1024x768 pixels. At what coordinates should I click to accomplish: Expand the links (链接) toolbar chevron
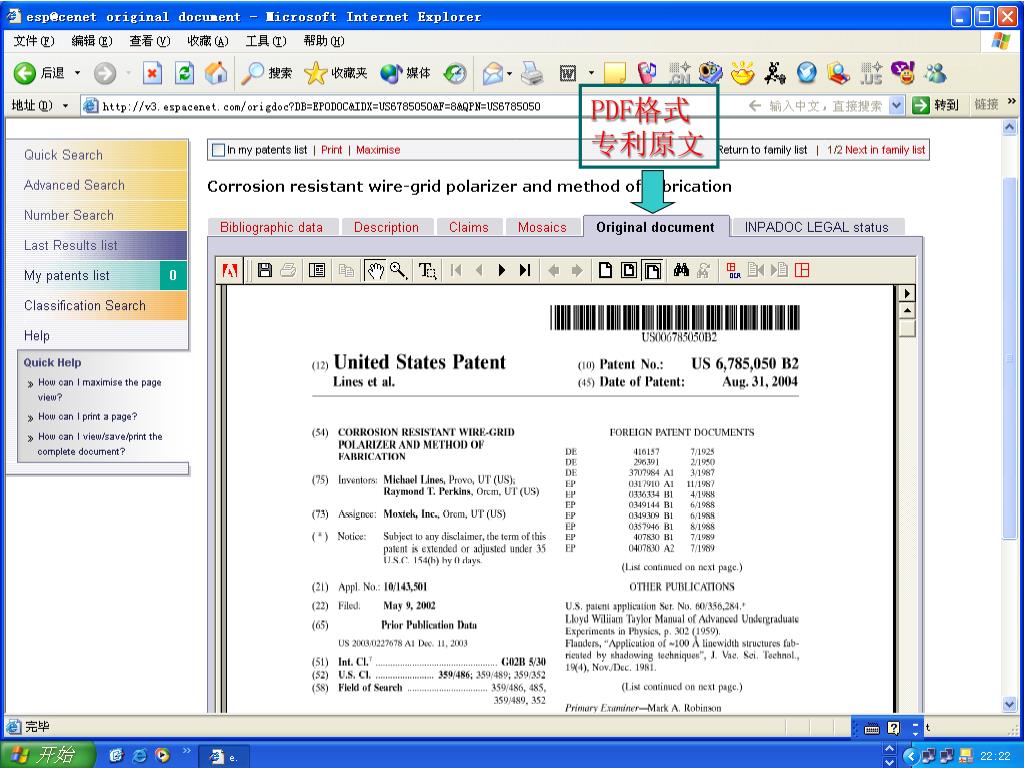coord(1012,102)
